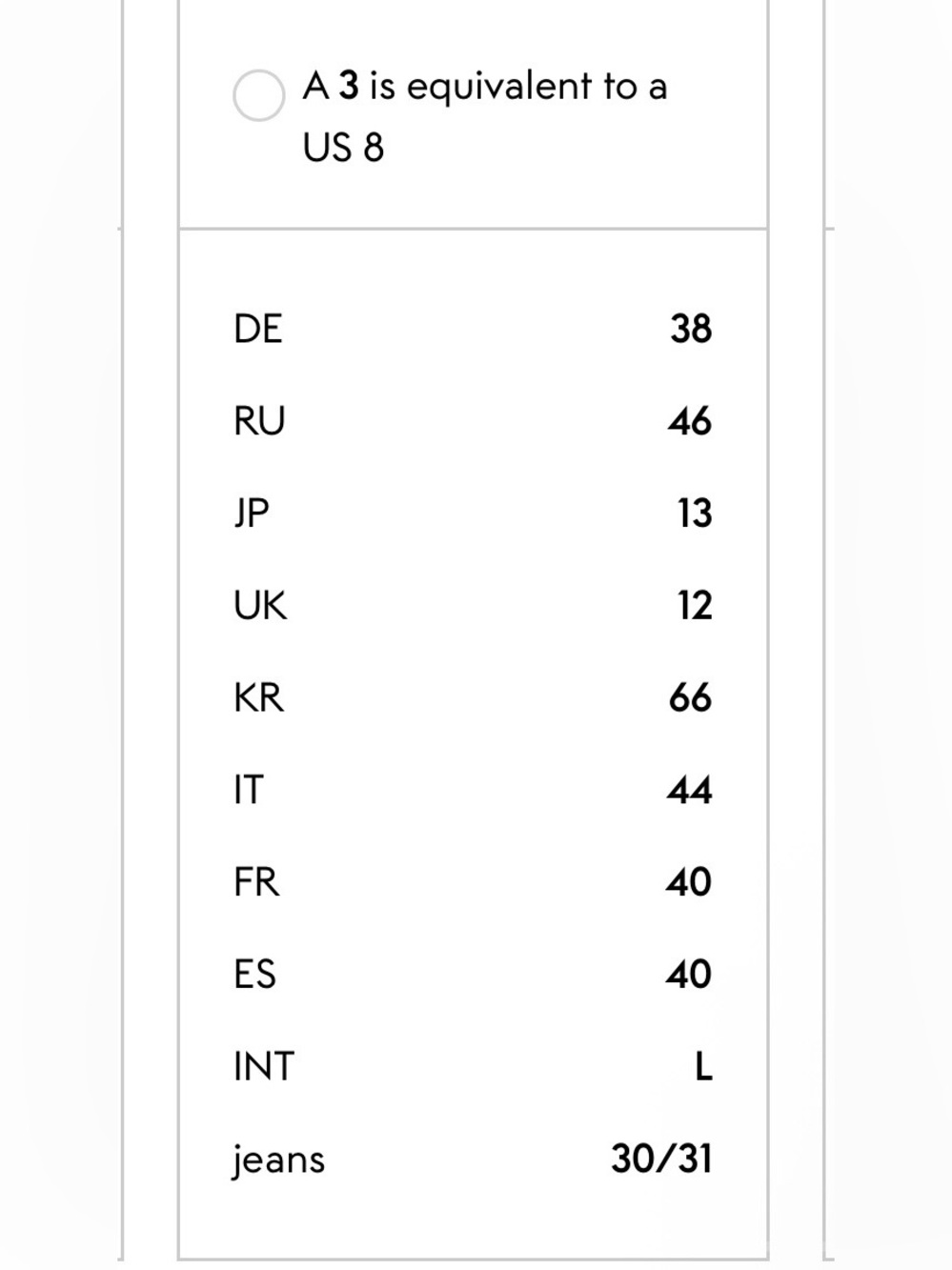Viewport: 952px width, 1270px height.
Task: Click the ES country row label
Action: pos(254,975)
